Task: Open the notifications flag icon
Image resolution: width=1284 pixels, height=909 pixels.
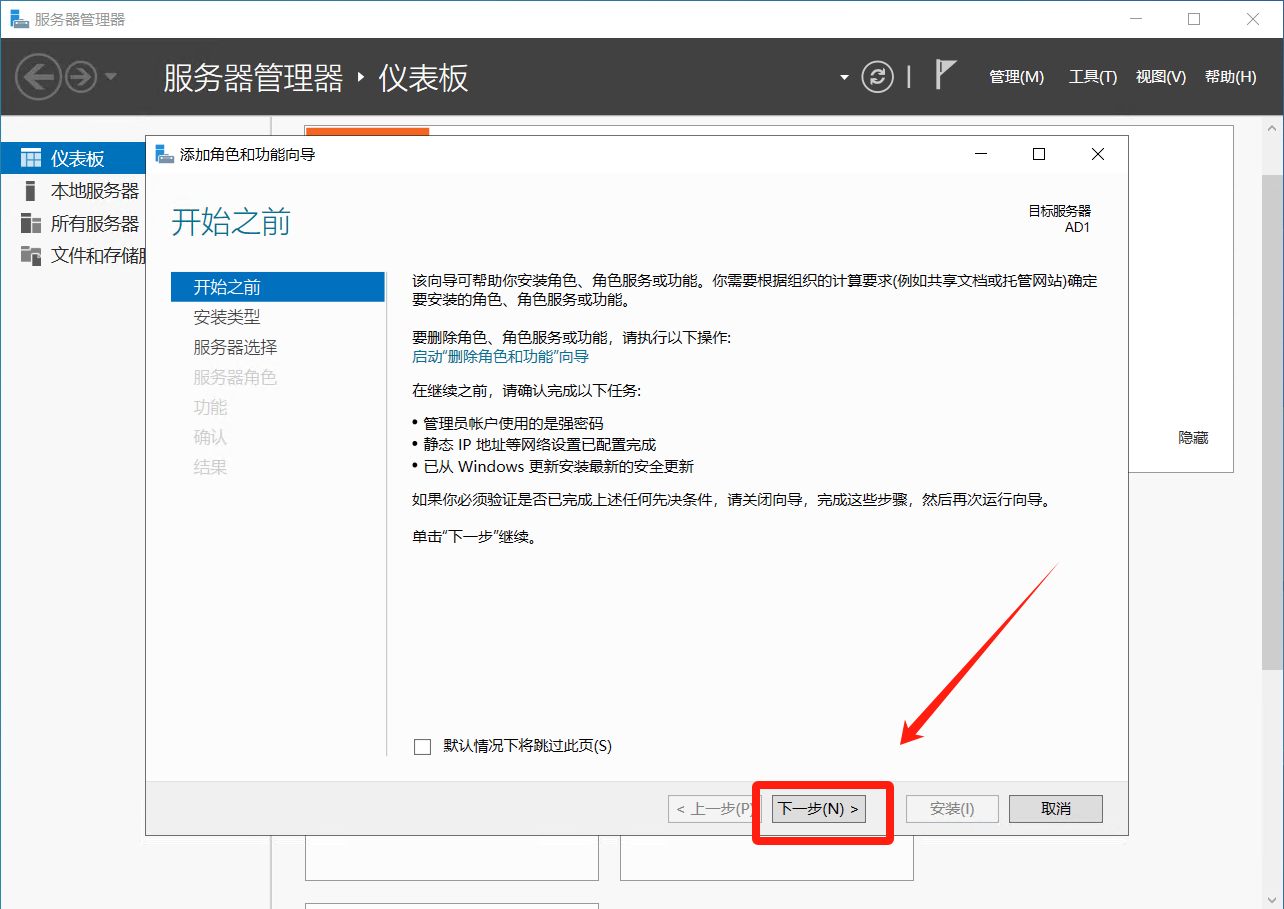Action: pos(945,75)
